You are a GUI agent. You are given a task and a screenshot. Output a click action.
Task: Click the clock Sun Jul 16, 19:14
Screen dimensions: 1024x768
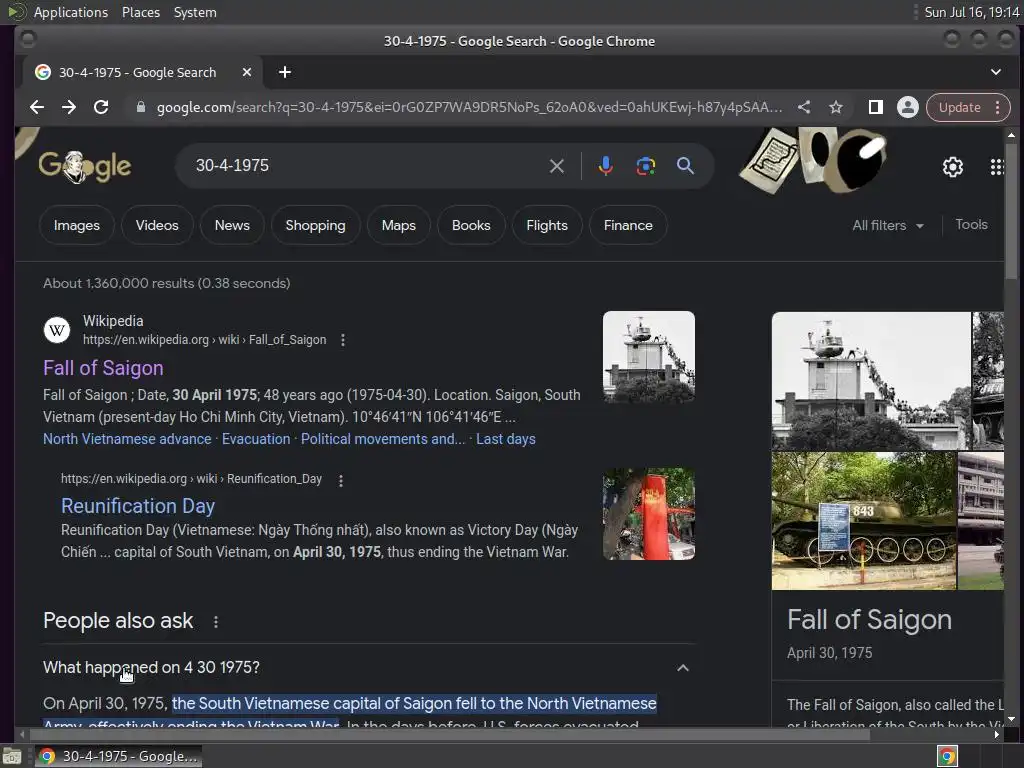click(x=972, y=12)
